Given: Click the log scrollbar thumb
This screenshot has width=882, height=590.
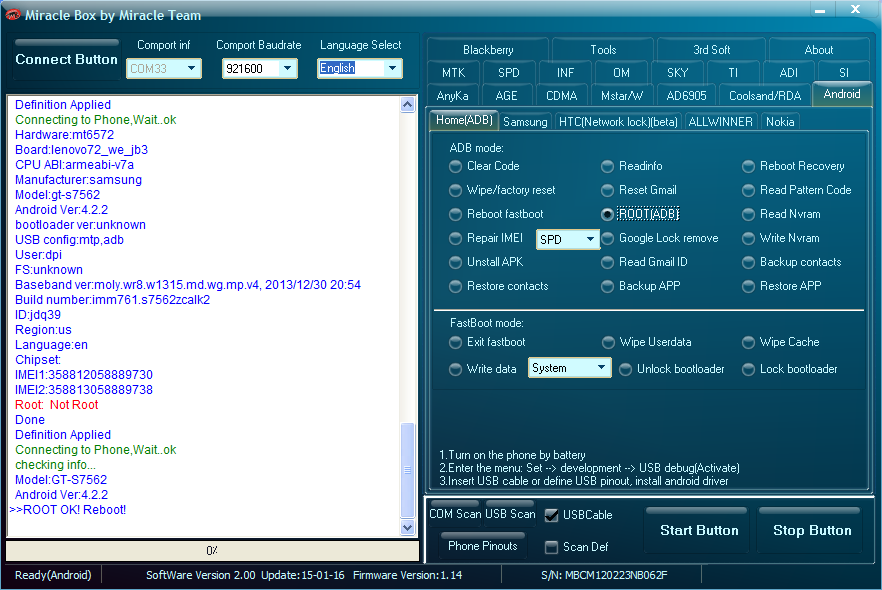Looking at the screenshot, I should (408, 470).
